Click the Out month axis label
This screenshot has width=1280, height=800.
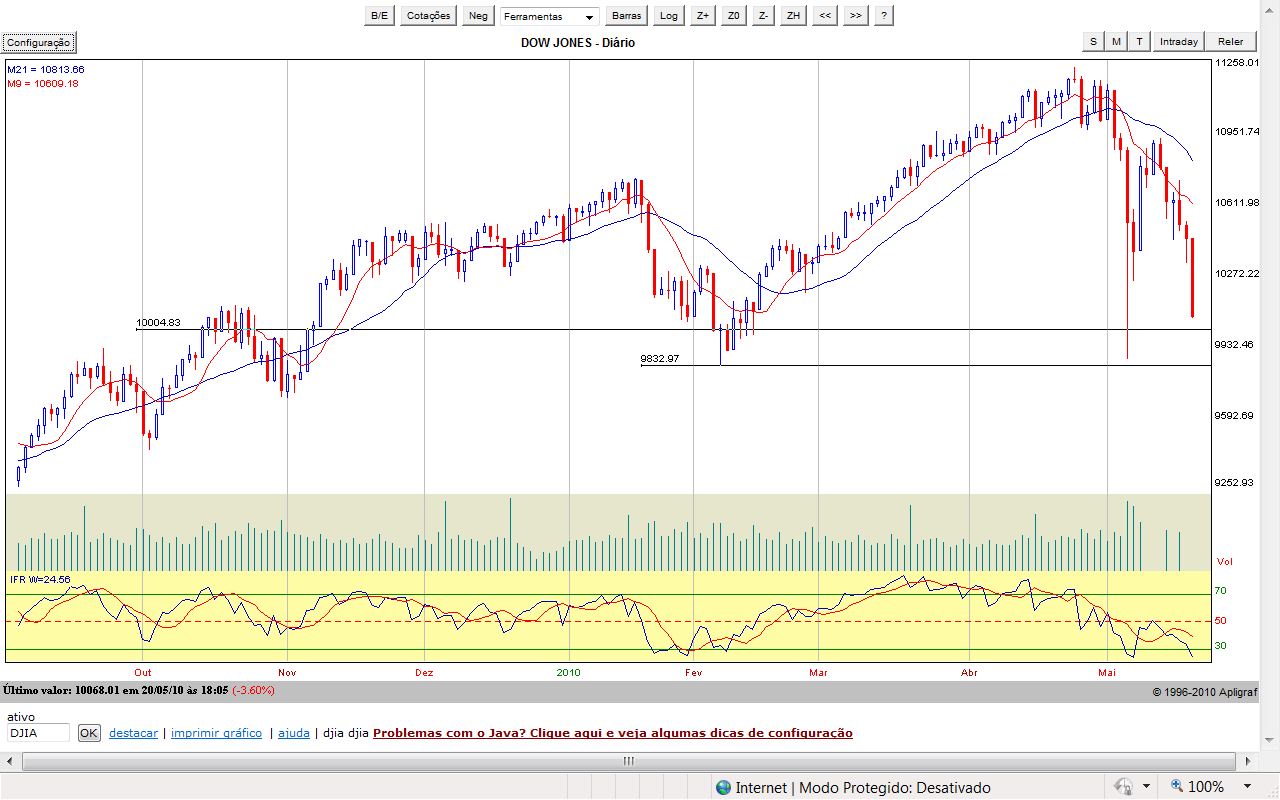tap(143, 672)
